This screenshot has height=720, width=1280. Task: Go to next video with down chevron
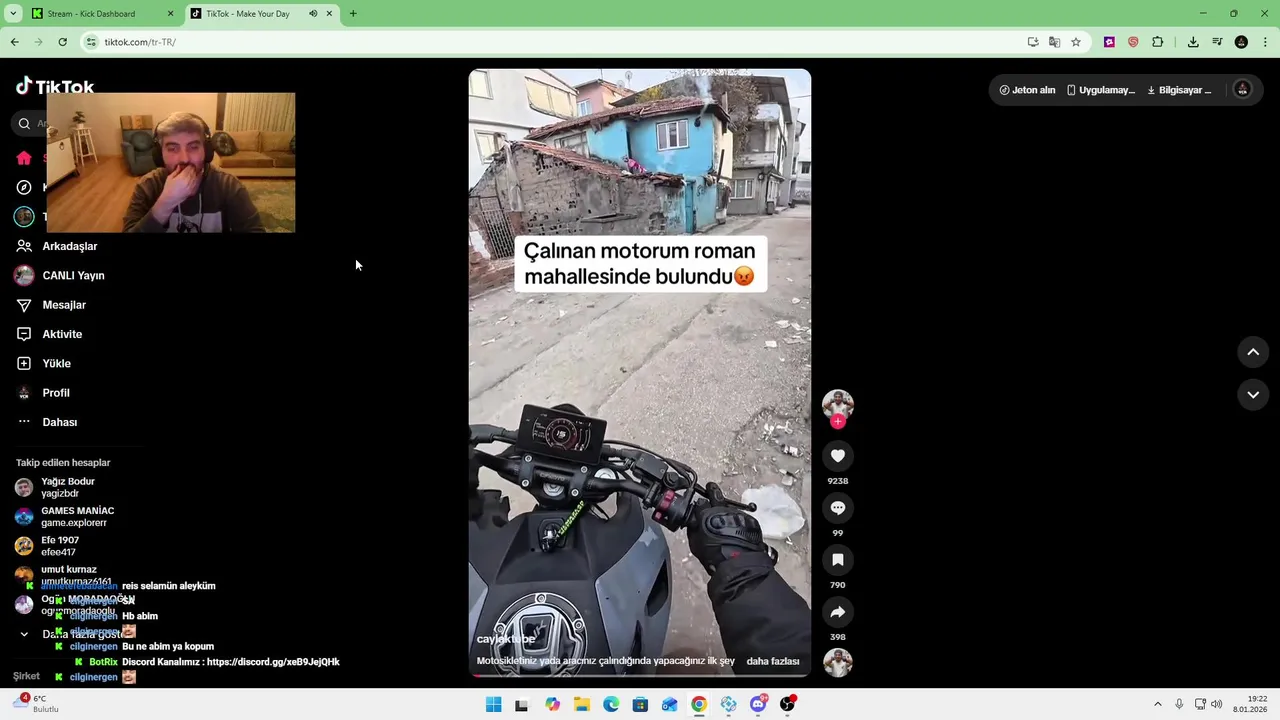tap(1253, 395)
